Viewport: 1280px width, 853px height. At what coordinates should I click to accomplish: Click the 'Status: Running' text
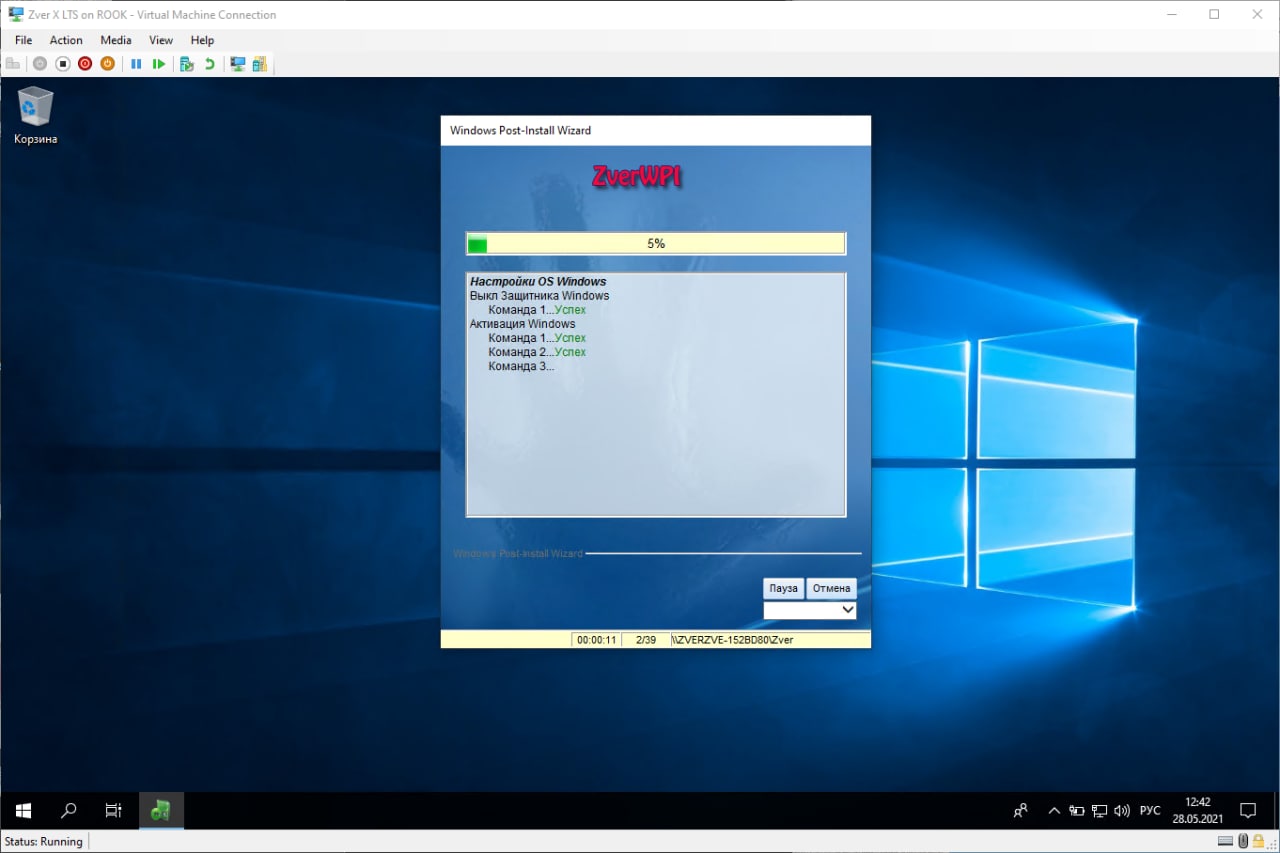click(x=44, y=842)
